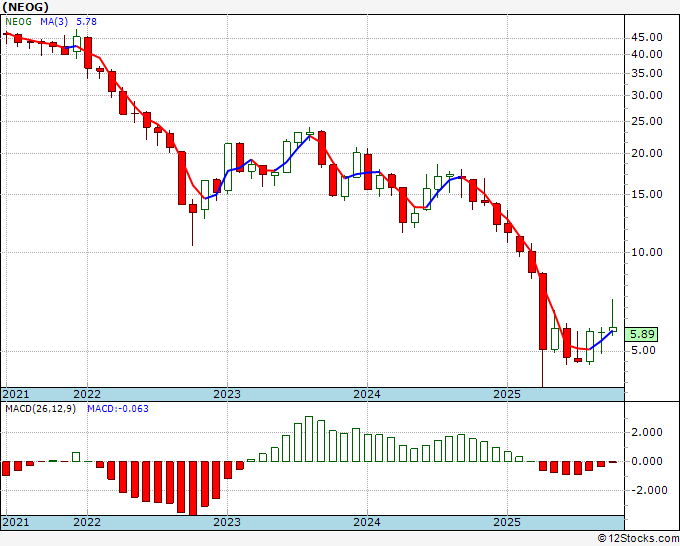Image resolution: width=680 pixels, height=546 pixels.
Task: Click the 2.000 MACD axis label
Action: pos(647,432)
